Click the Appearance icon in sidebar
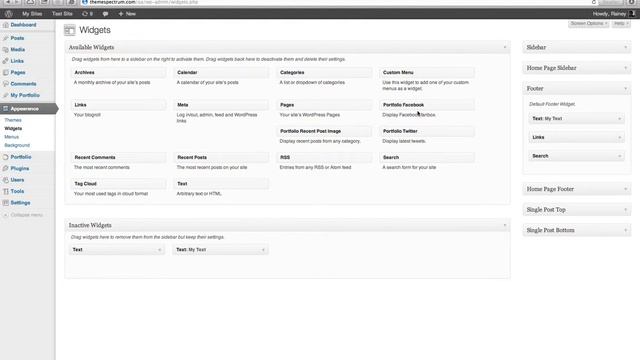The width and height of the screenshot is (640, 360). click(x=6, y=109)
